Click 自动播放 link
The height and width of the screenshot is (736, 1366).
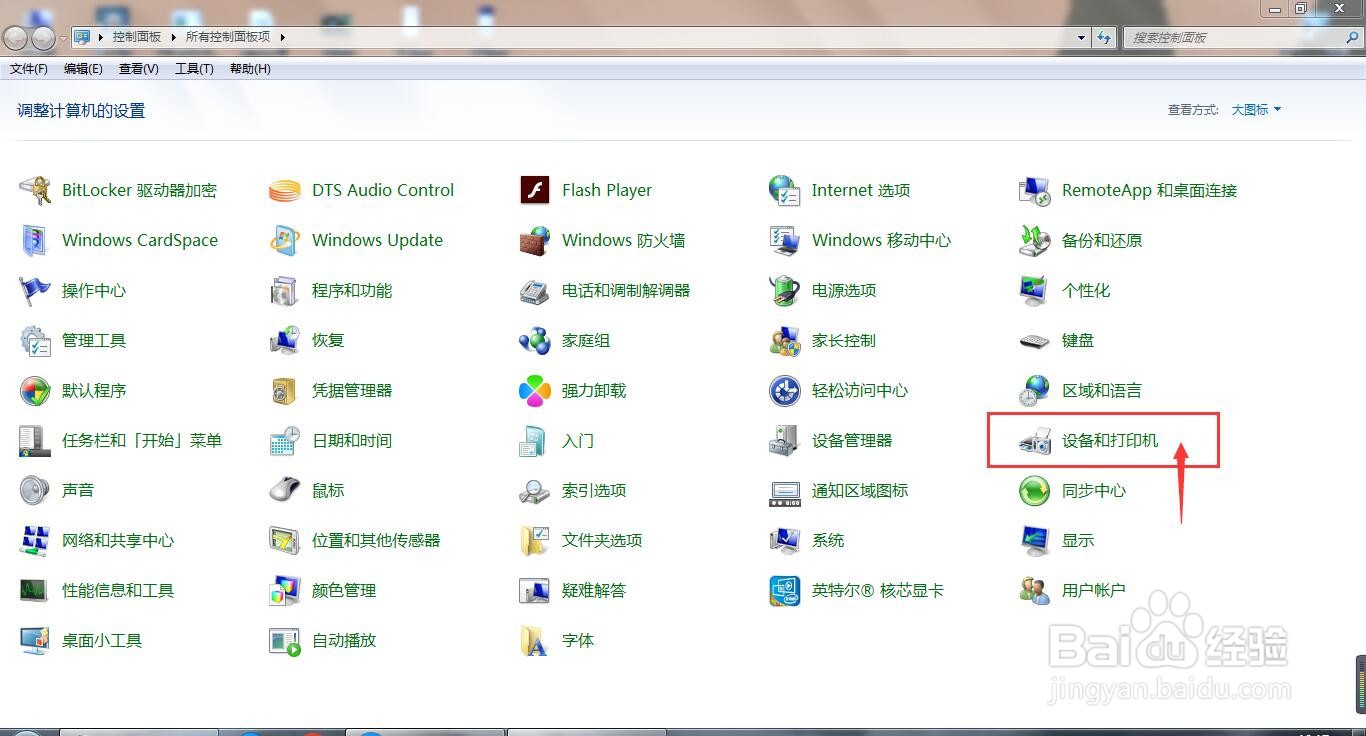point(344,640)
